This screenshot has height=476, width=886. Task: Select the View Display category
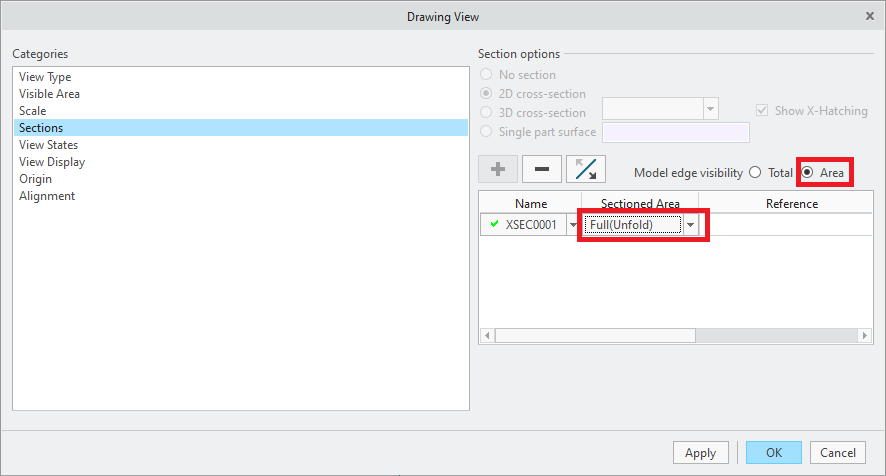tap(52, 162)
